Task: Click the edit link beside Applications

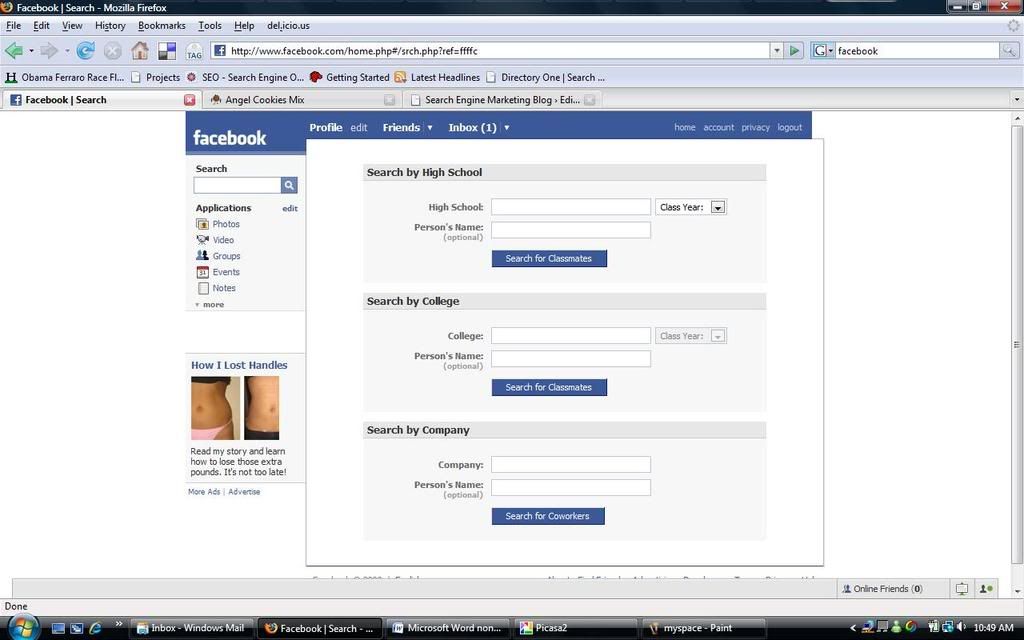Action: coord(290,208)
